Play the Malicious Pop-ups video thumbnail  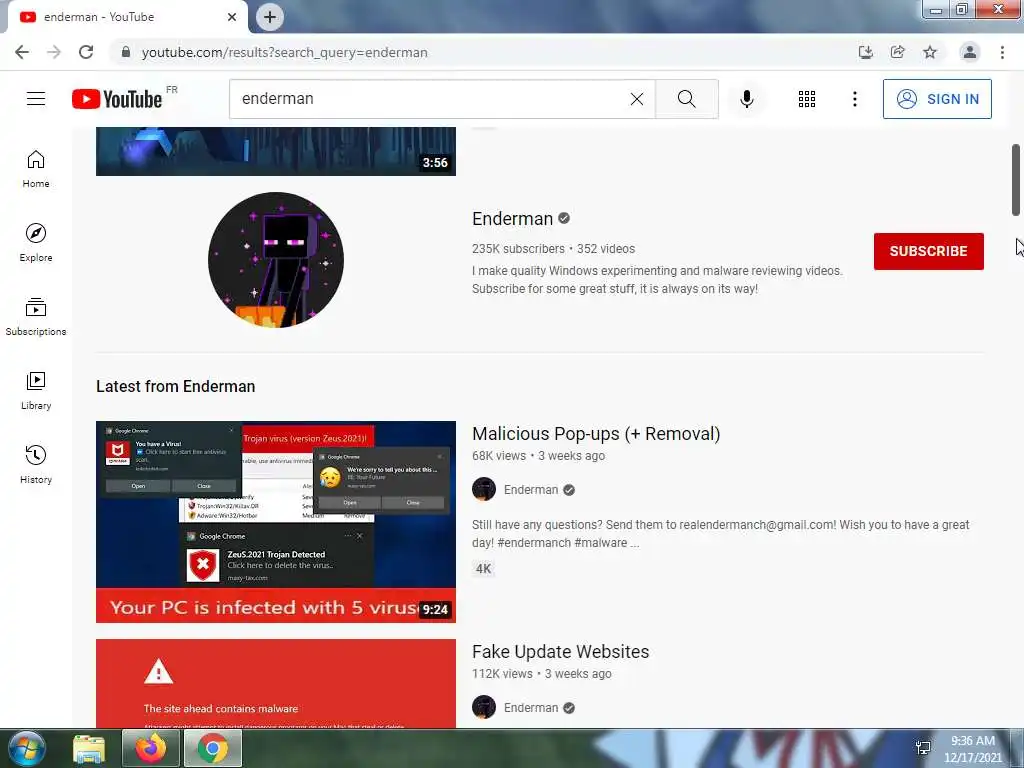click(x=276, y=521)
